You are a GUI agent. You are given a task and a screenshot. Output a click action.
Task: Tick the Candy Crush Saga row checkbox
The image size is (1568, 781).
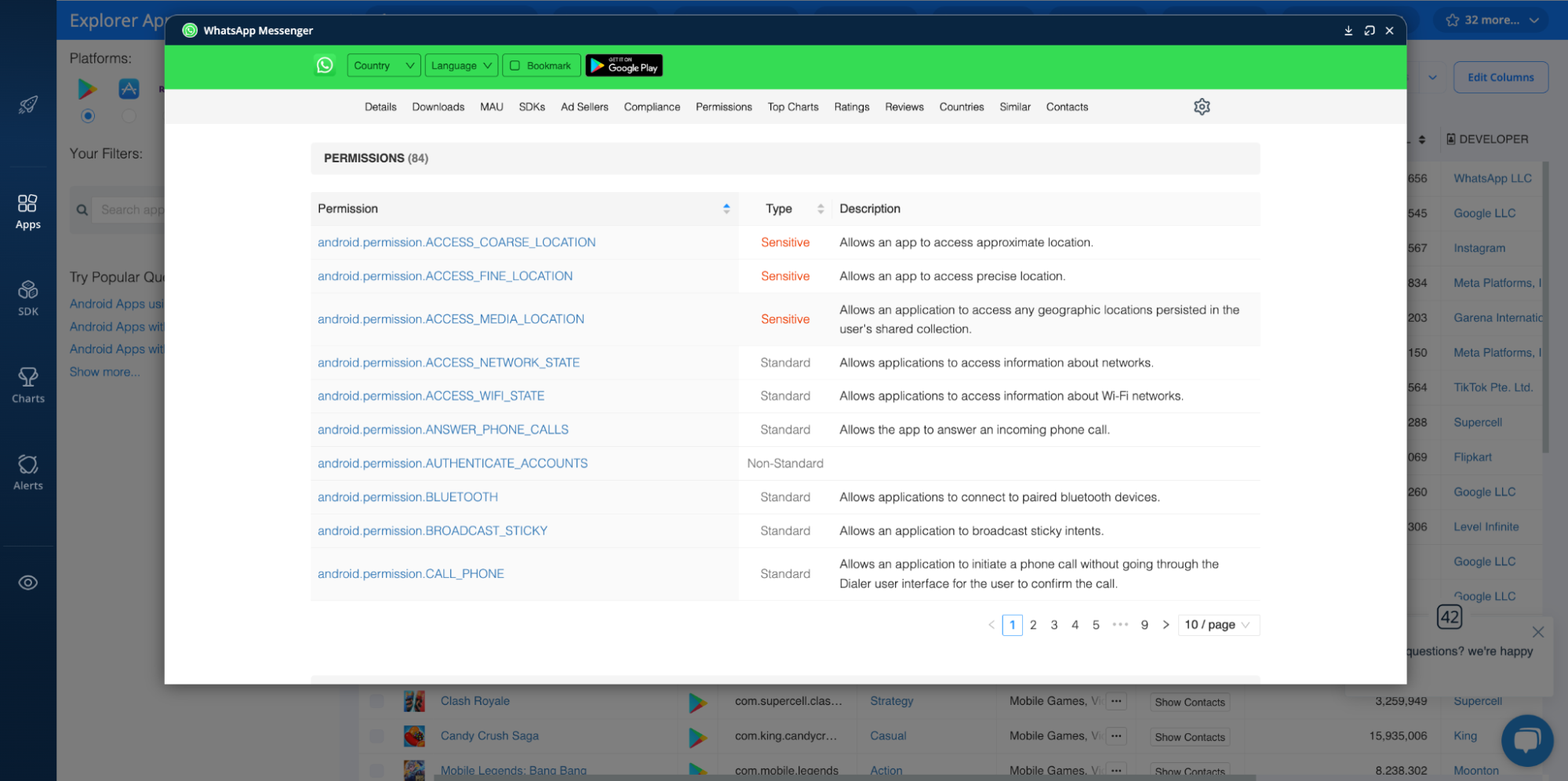[377, 736]
